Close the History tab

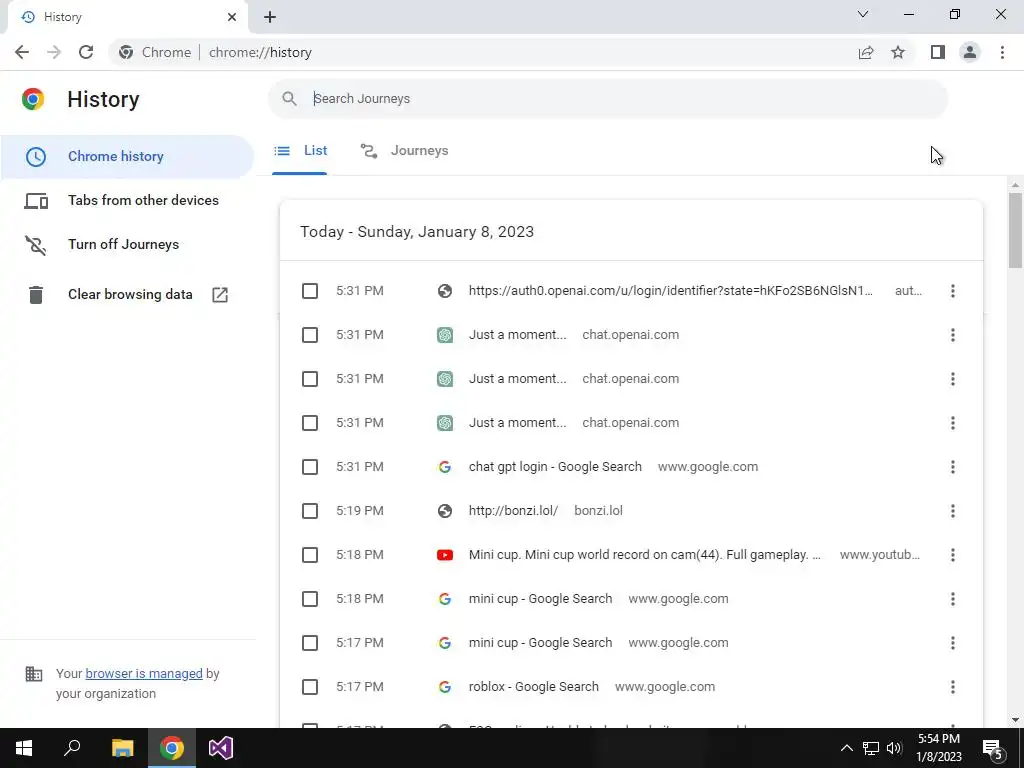point(232,17)
